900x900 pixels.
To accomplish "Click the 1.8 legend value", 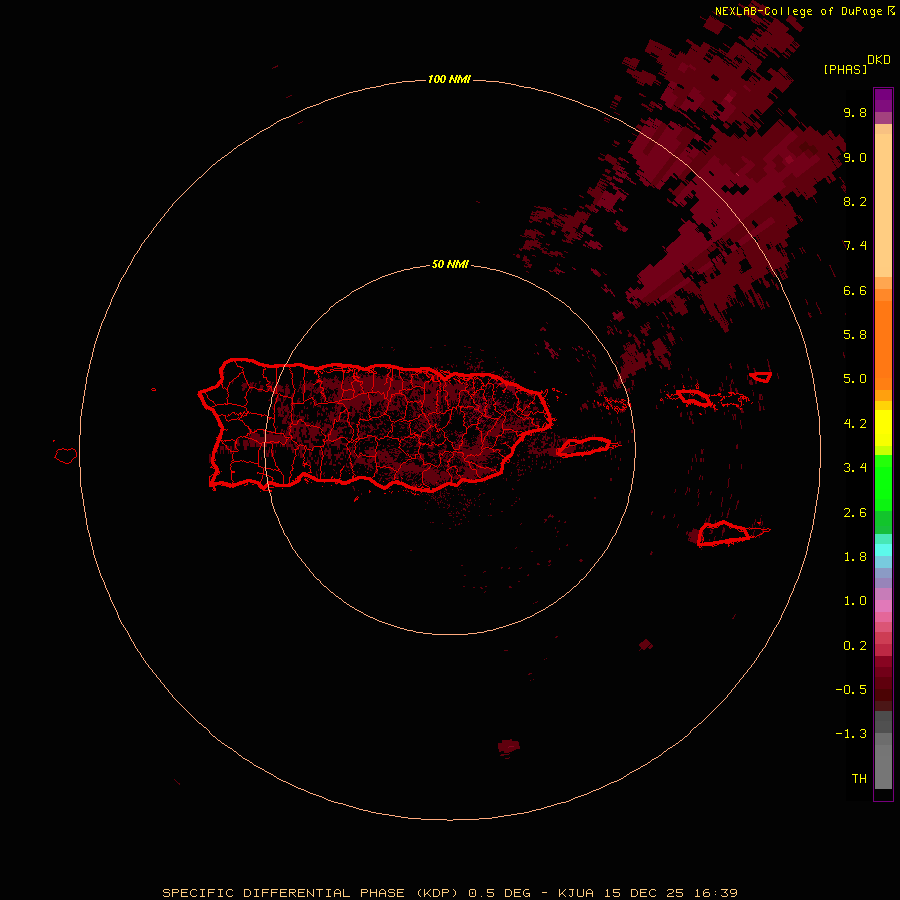I will click(855, 557).
